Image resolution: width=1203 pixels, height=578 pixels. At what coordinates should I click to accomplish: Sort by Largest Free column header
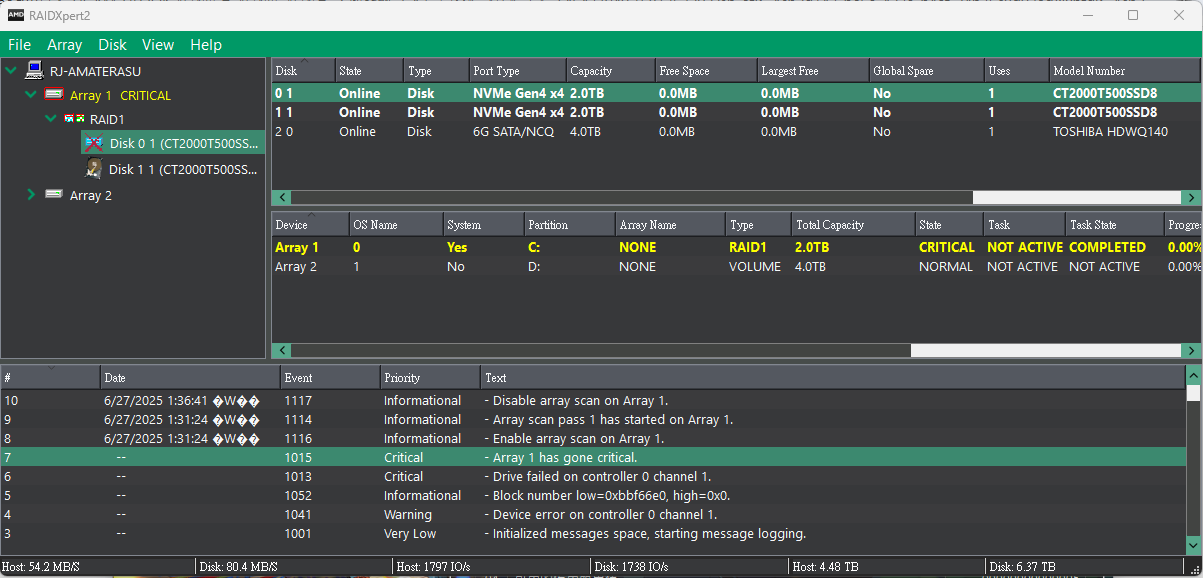click(813, 71)
